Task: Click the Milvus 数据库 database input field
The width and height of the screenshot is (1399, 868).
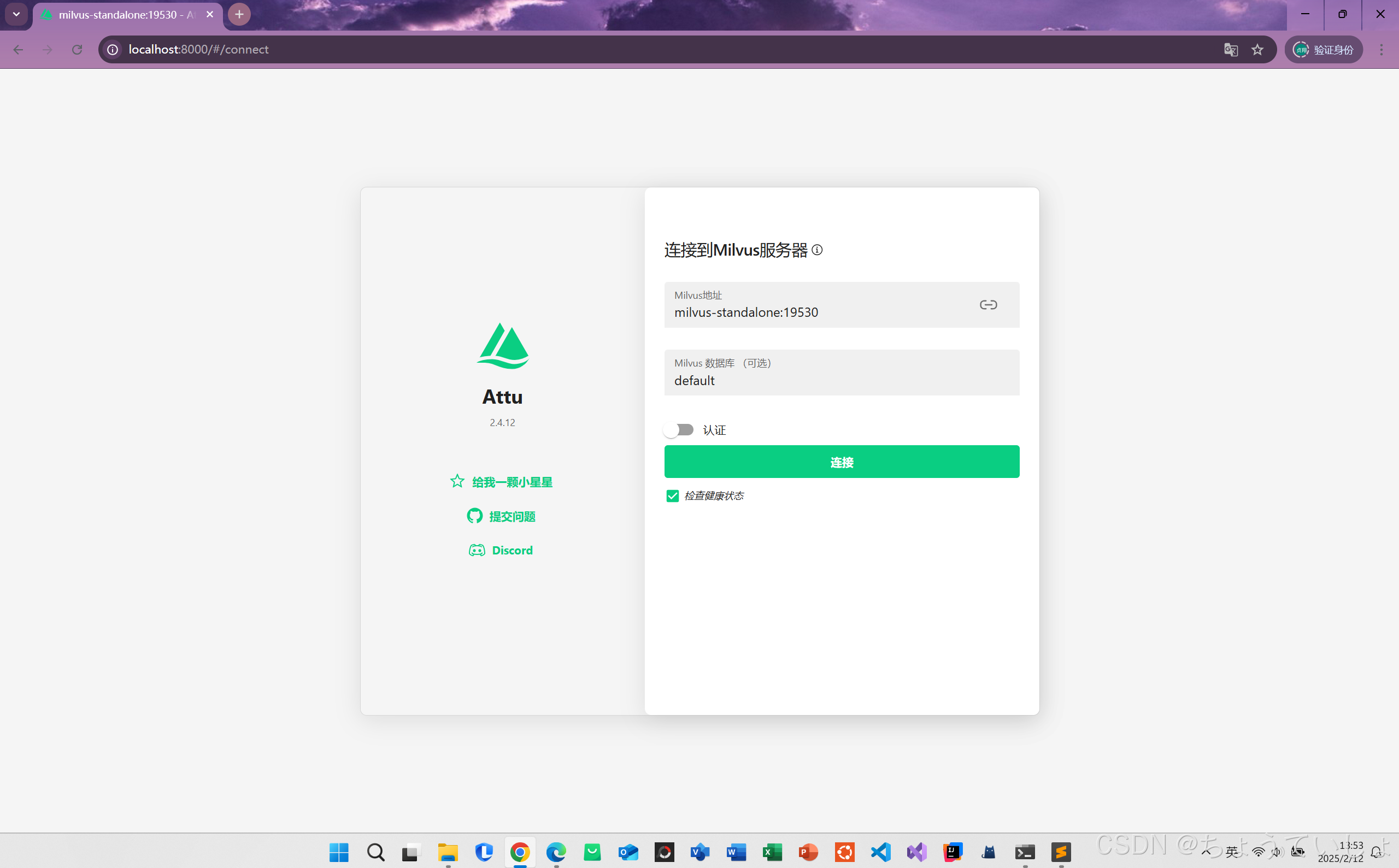Action: pos(842,380)
